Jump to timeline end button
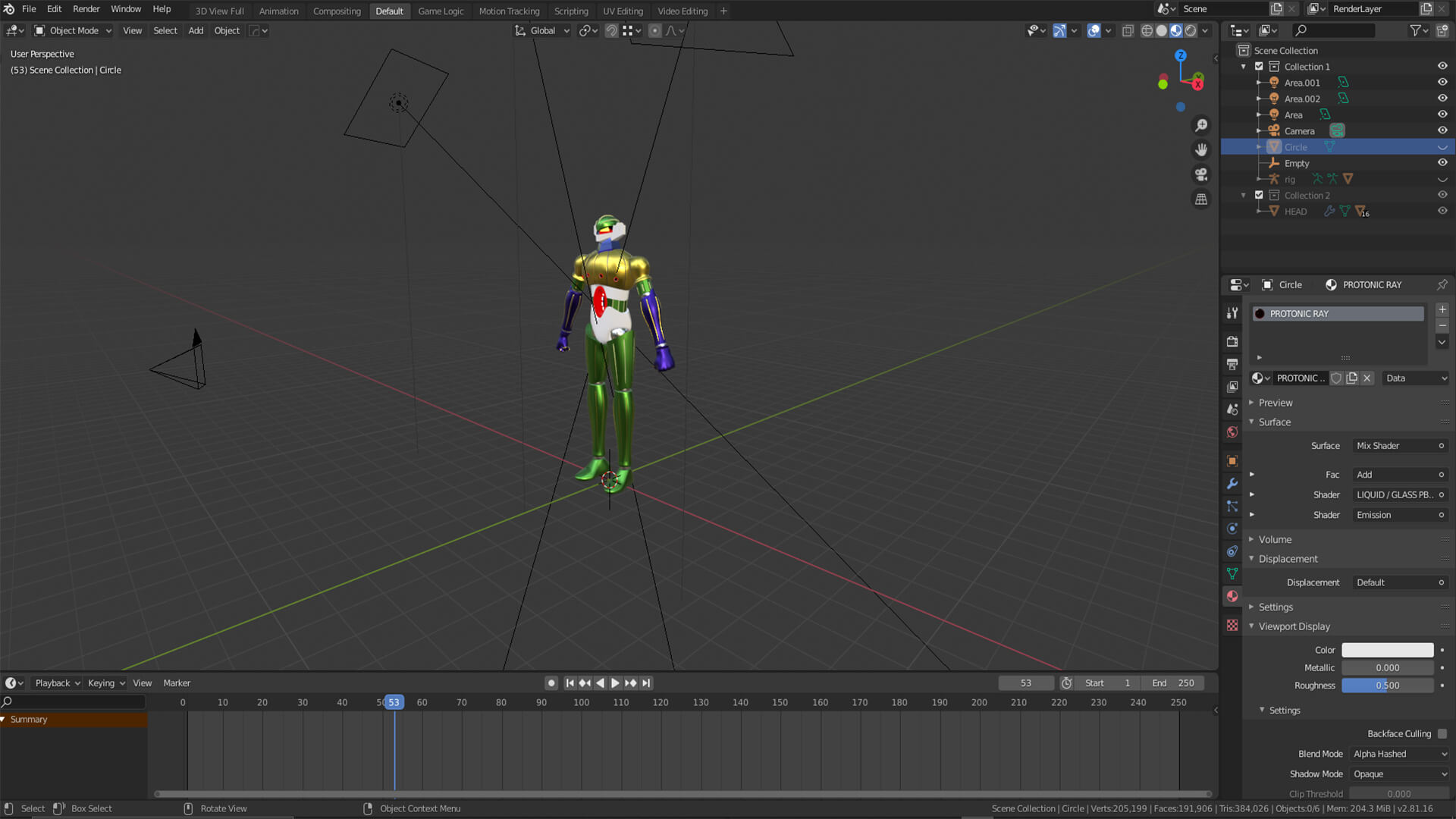The image size is (1456, 819). click(646, 682)
